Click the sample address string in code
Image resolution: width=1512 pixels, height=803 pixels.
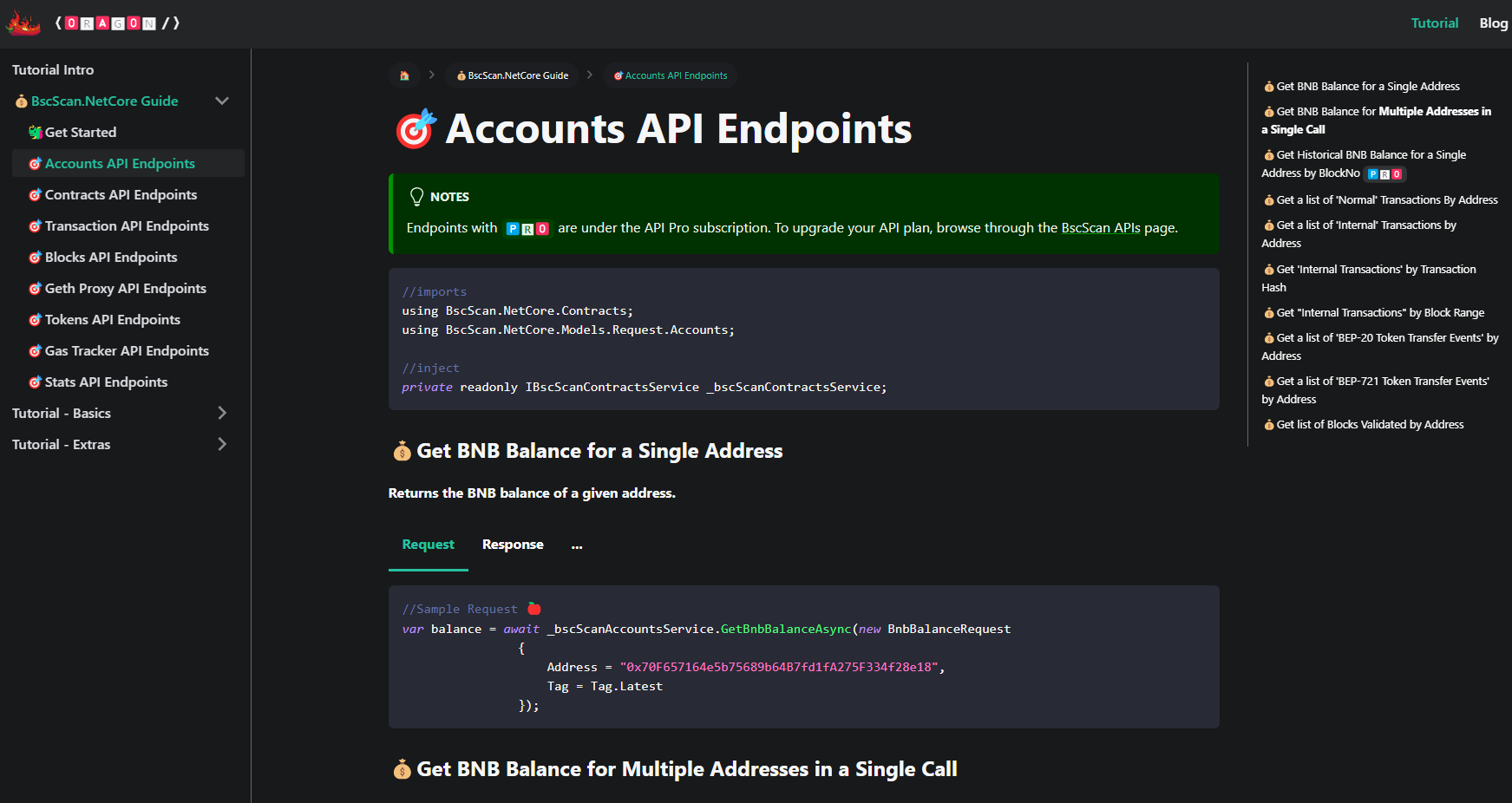(x=779, y=667)
